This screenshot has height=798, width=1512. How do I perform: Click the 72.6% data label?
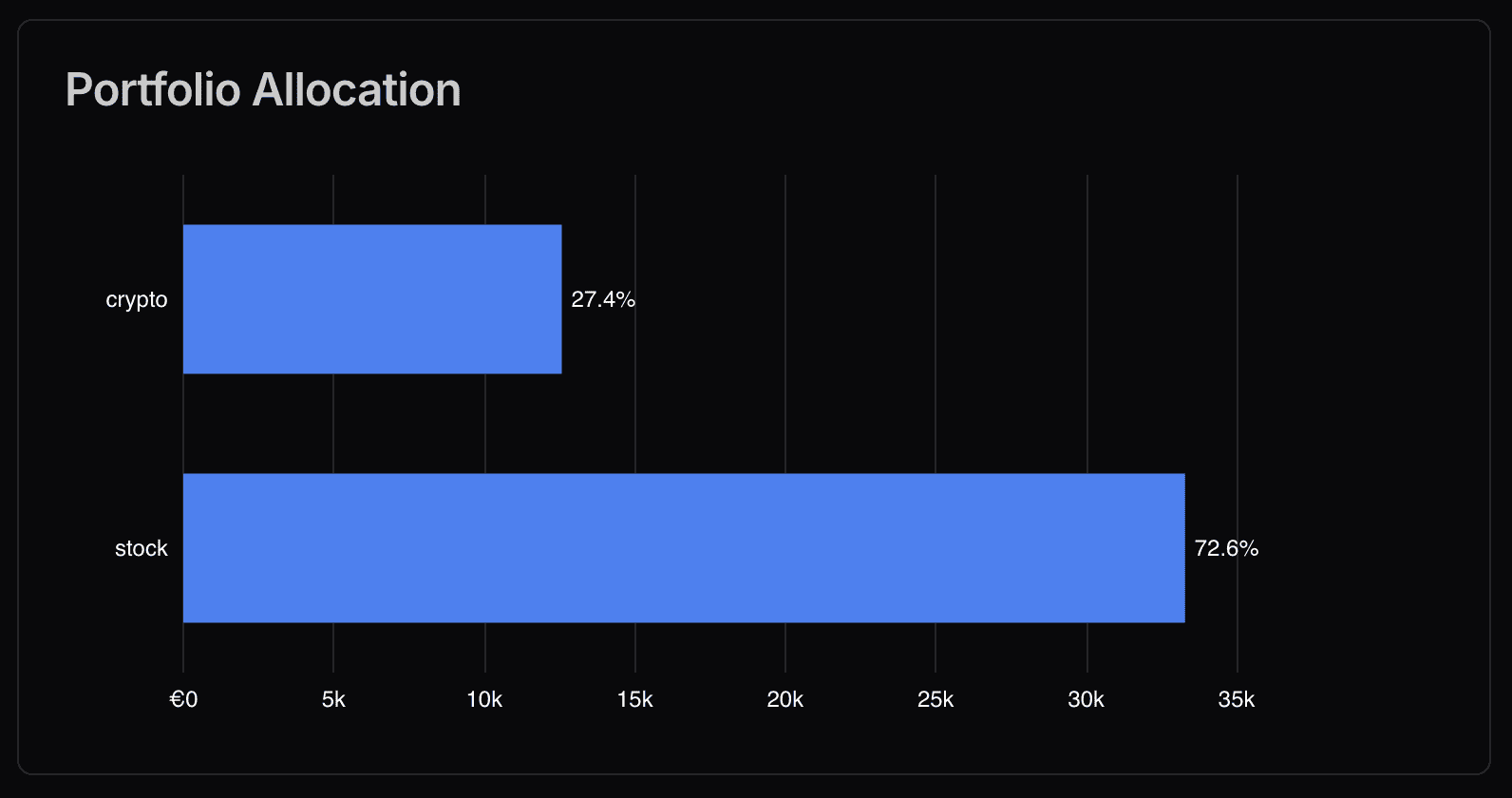1226,548
